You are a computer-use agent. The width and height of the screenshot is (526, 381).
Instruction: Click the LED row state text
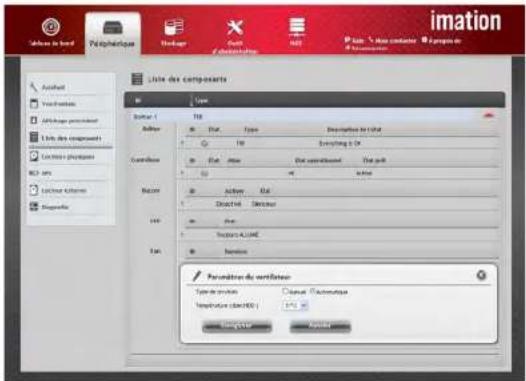tap(238, 235)
